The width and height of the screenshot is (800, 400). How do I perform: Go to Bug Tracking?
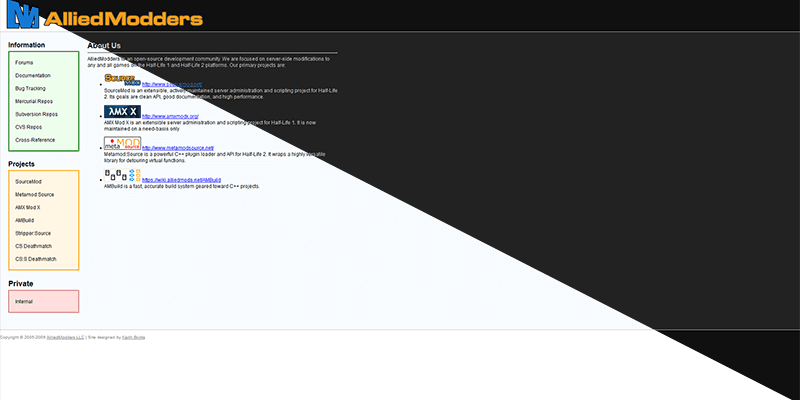(30, 88)
